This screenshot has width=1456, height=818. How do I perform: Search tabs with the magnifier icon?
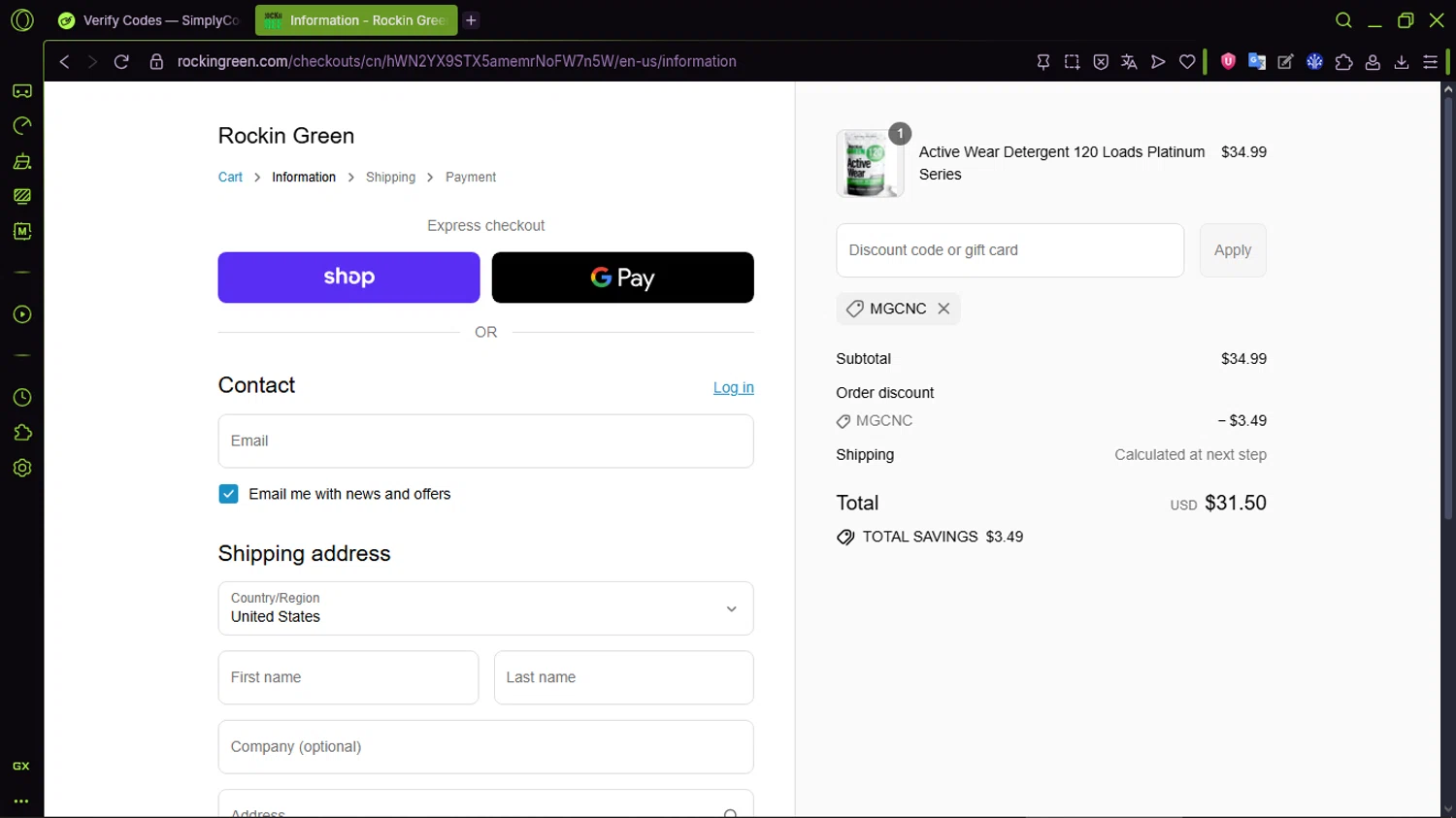(x=1343, y=20)
